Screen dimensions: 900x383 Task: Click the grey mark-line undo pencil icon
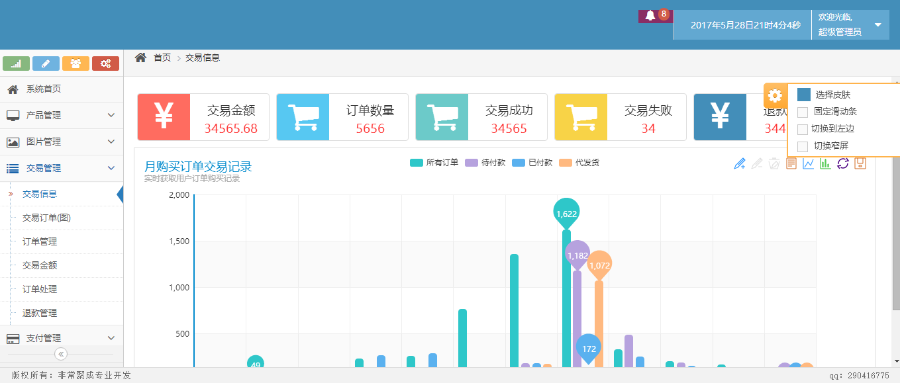757,164
